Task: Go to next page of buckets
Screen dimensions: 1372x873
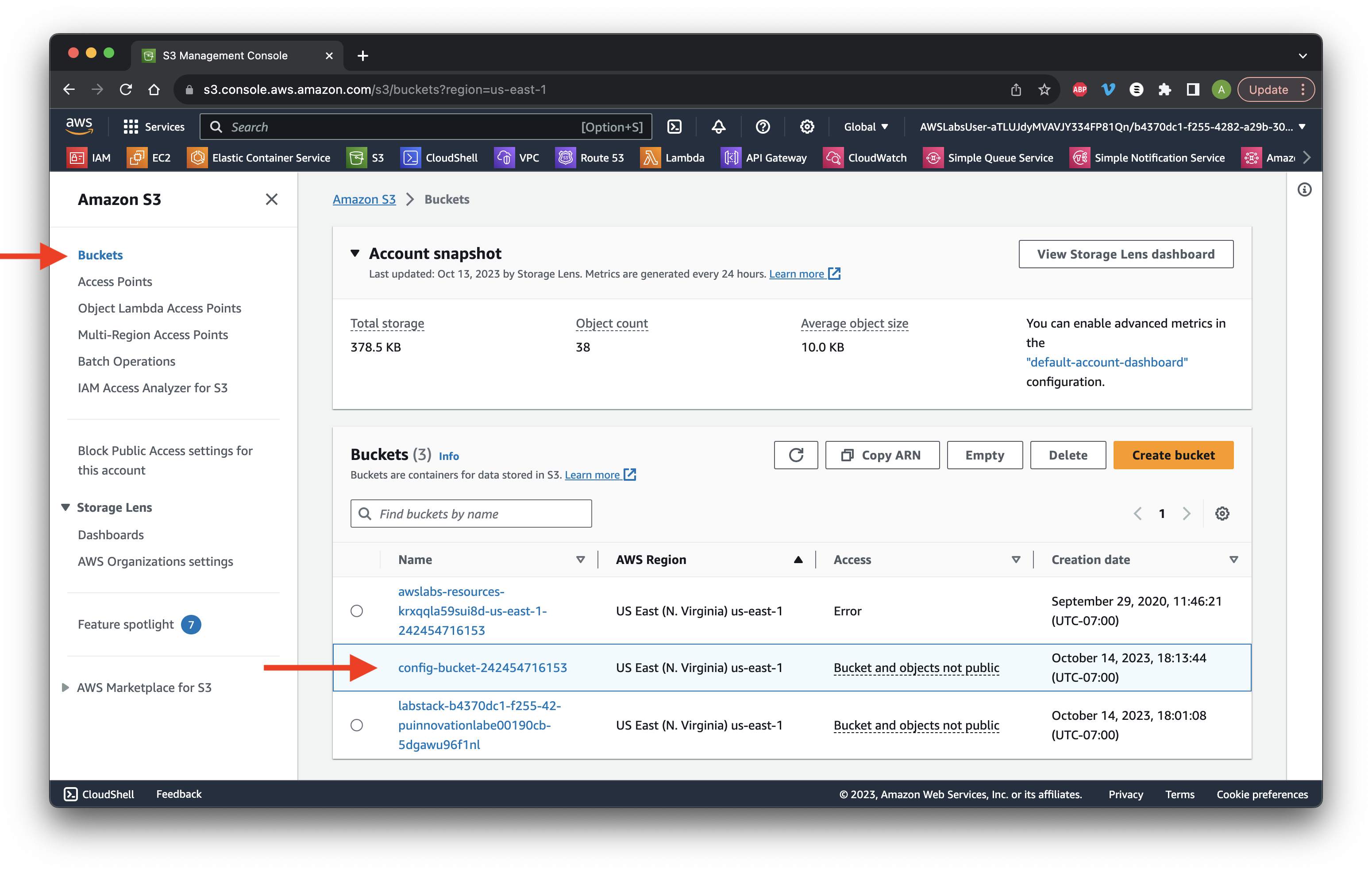Action: click(x=1186, y=514)
